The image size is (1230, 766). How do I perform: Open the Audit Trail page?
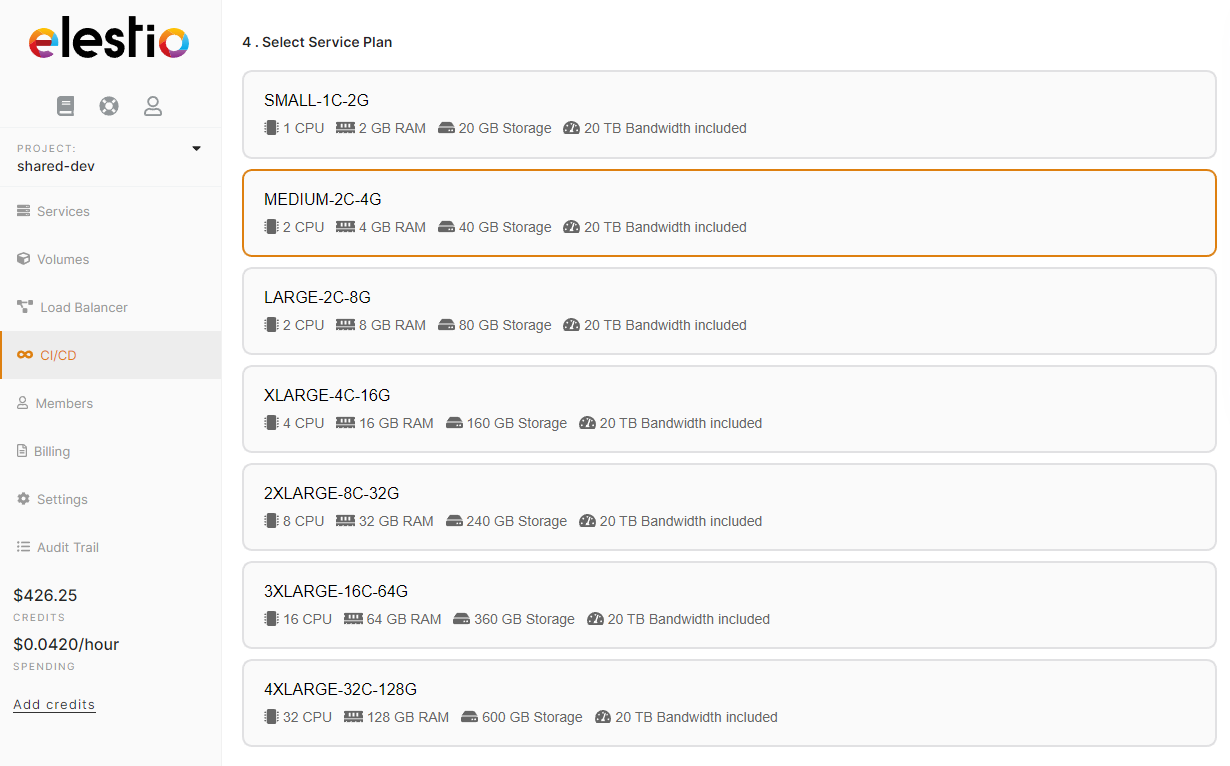(x=67, y=547)
